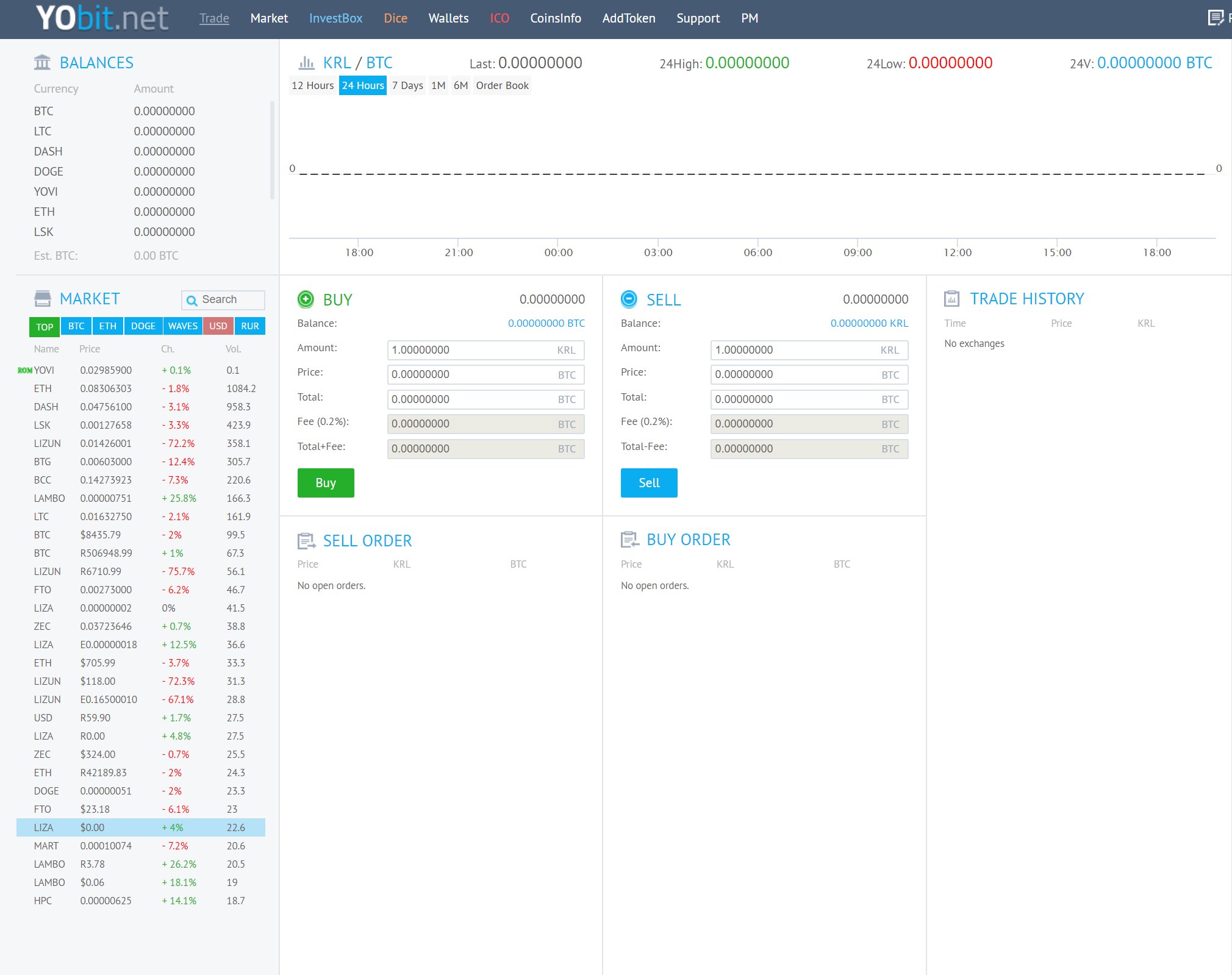
Task: Select the BTC row priced $8435.79
Action: (x=141, y=535)
